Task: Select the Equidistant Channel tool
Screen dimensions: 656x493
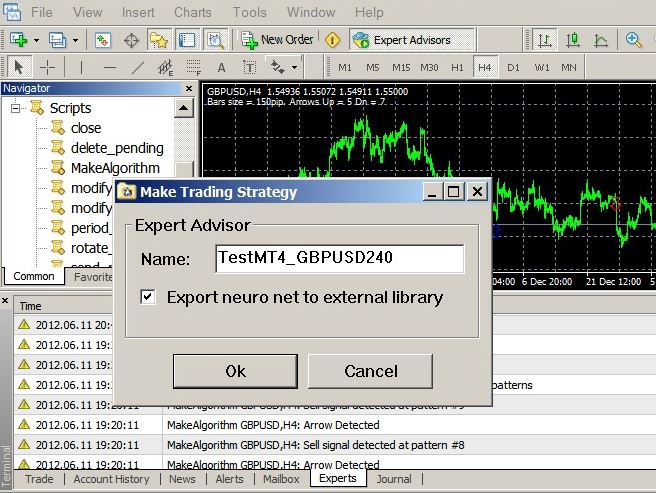Action: coord(165,67)
